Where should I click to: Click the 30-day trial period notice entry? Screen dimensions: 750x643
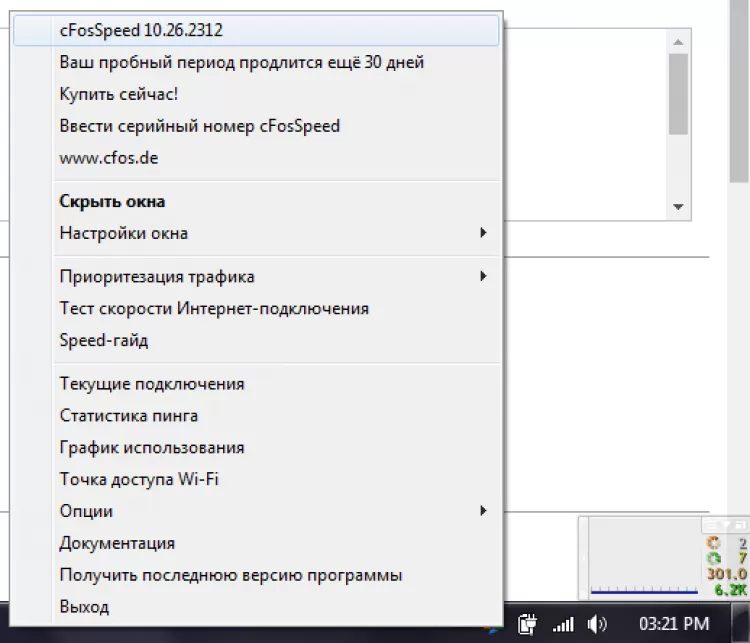256,62
